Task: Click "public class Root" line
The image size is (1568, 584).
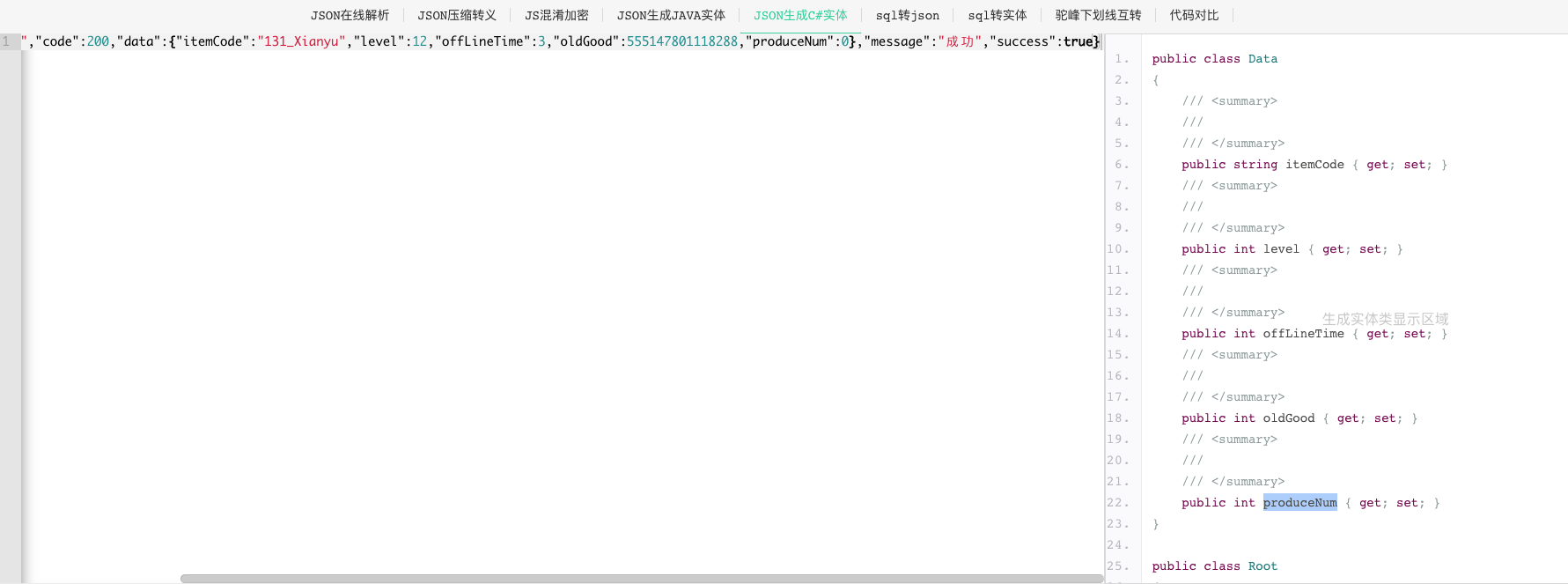Action: (x=1214, y=566)
